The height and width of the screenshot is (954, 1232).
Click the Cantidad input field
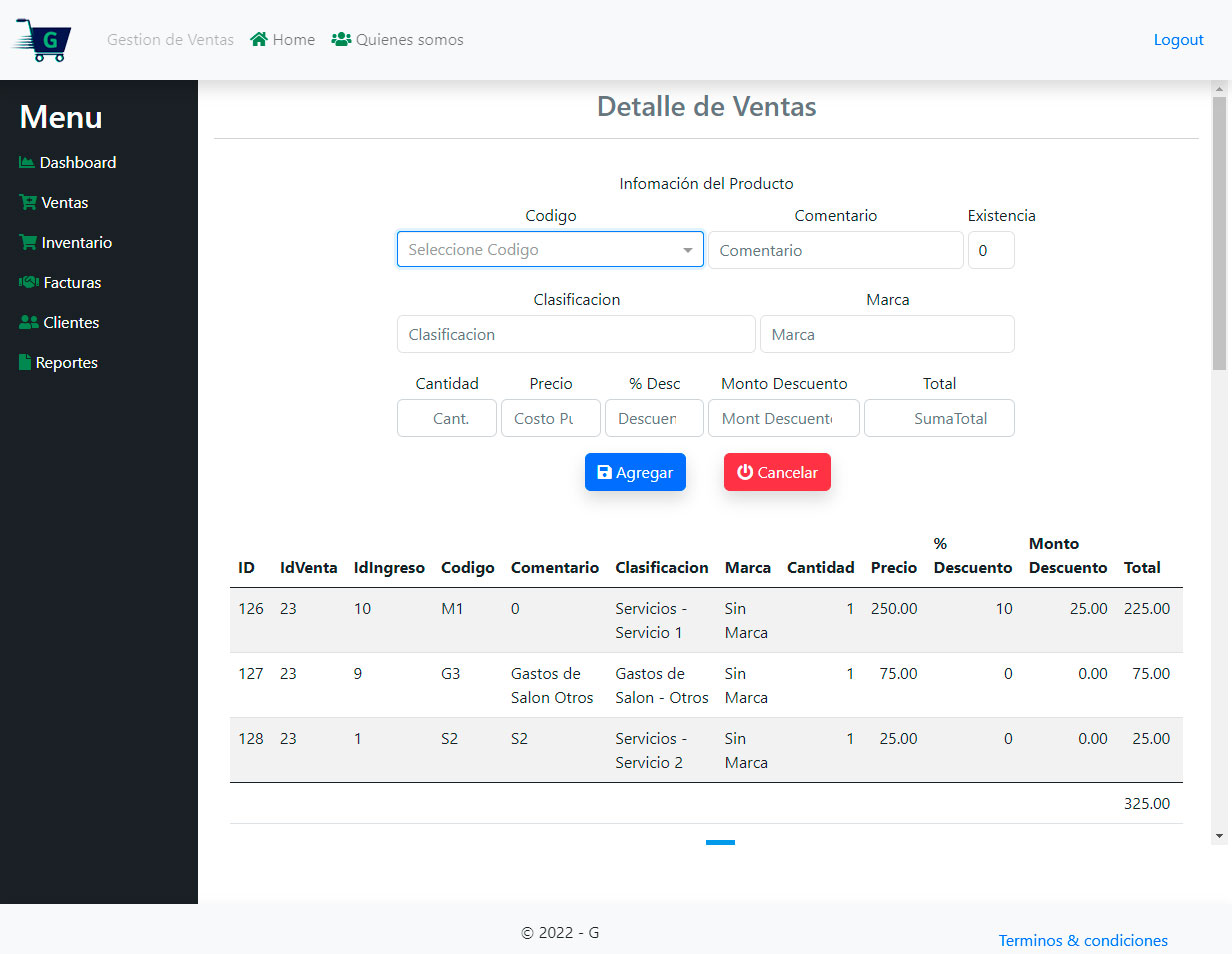[447, 418]
